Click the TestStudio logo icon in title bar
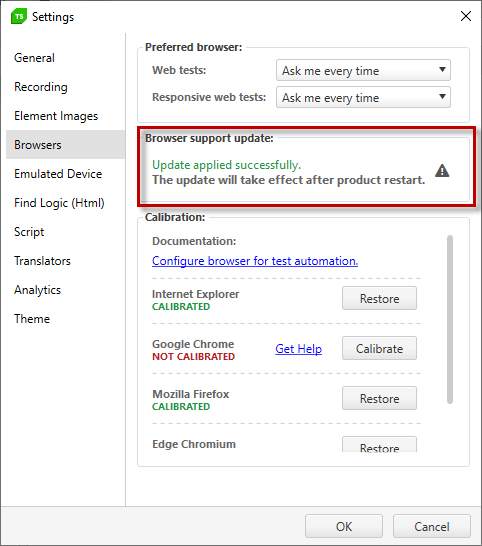 click(18, 16)
